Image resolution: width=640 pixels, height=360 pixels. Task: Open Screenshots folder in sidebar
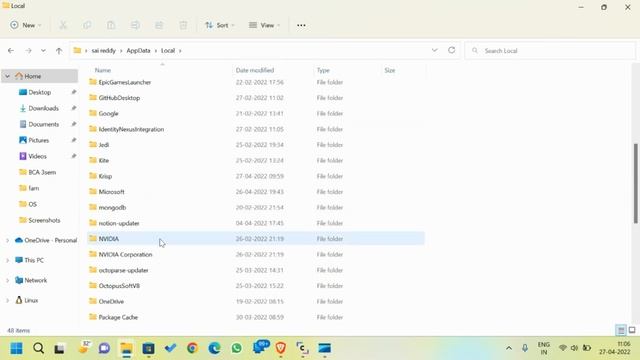[x=44, y=220]
